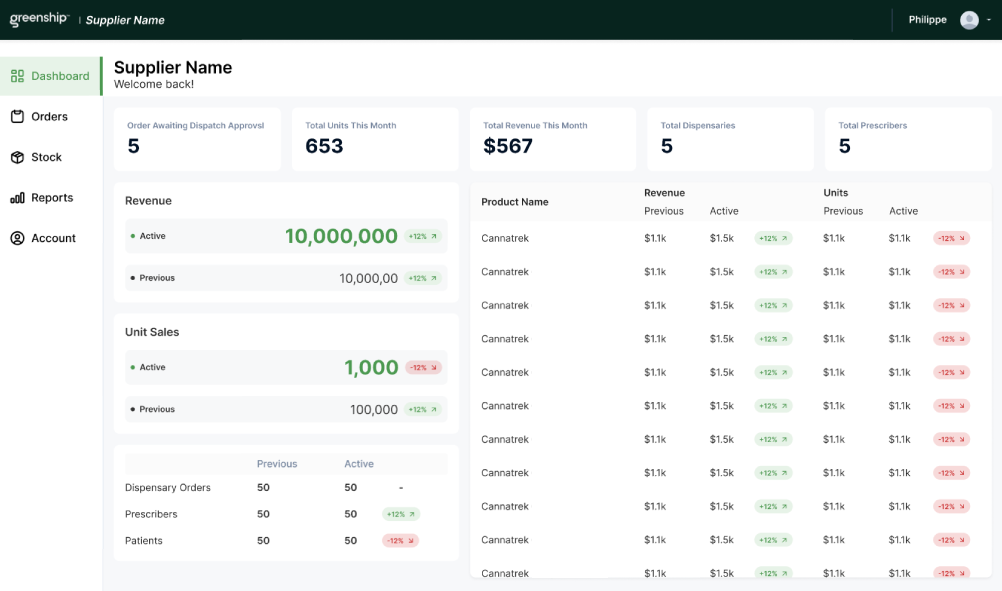Open the Order Awaiting Dispatch Approval card
This screenshot has height=591, width=1002.
[x=197, y=139]
